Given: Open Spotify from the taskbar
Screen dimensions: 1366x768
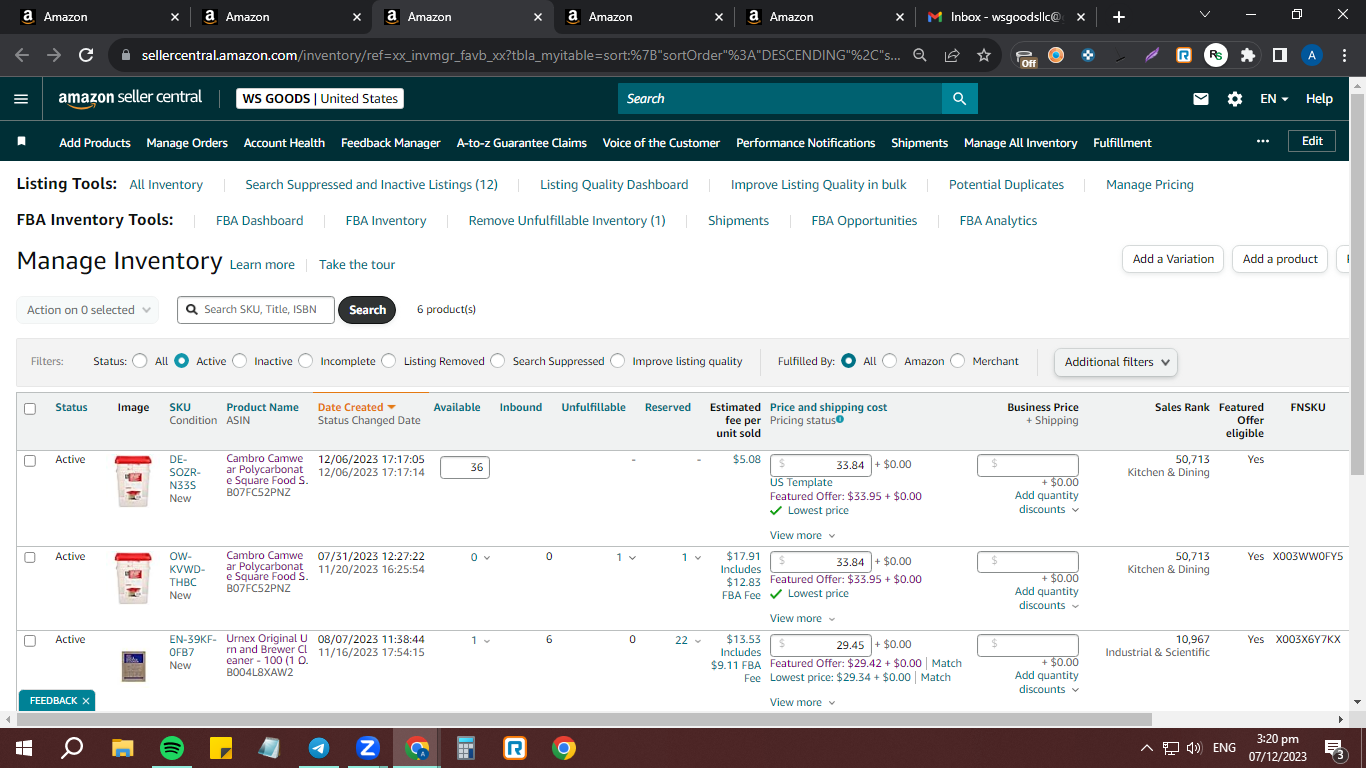Looking at the screenshot, I should 172,748.
